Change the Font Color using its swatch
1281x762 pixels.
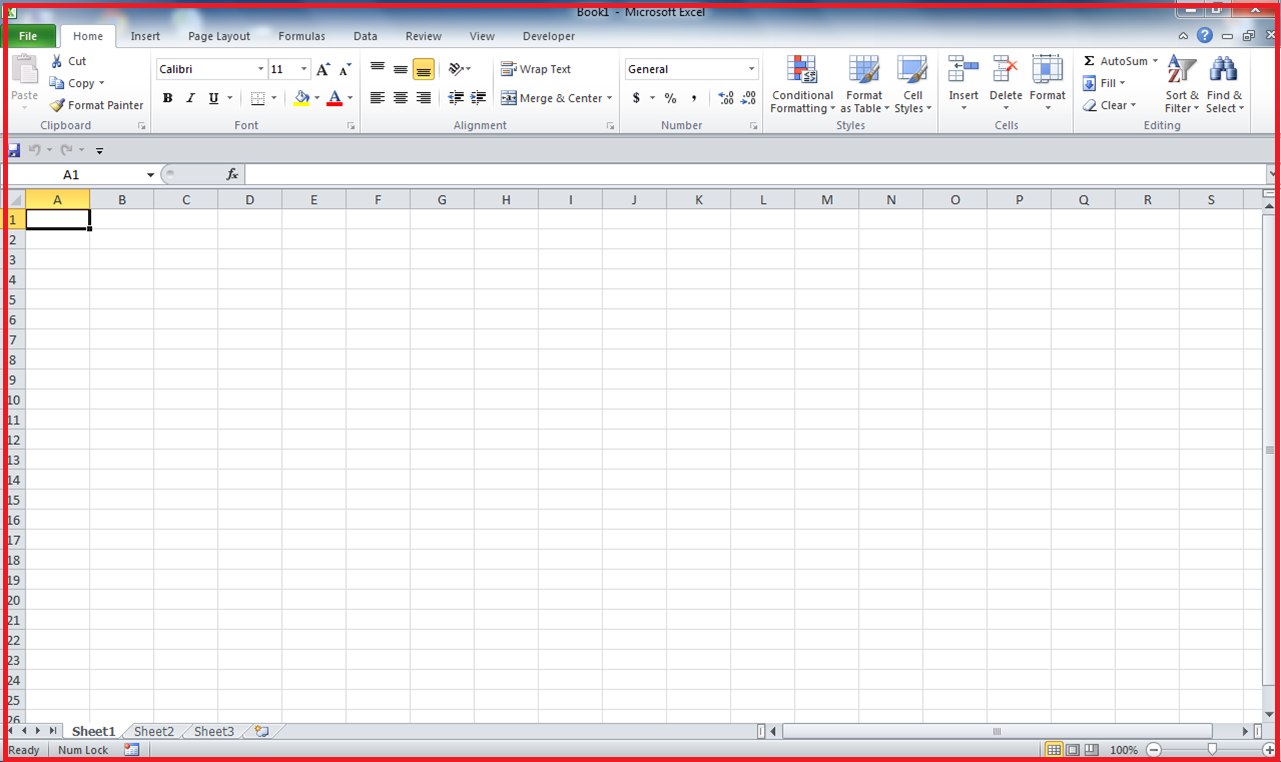(x=335, y=98)
